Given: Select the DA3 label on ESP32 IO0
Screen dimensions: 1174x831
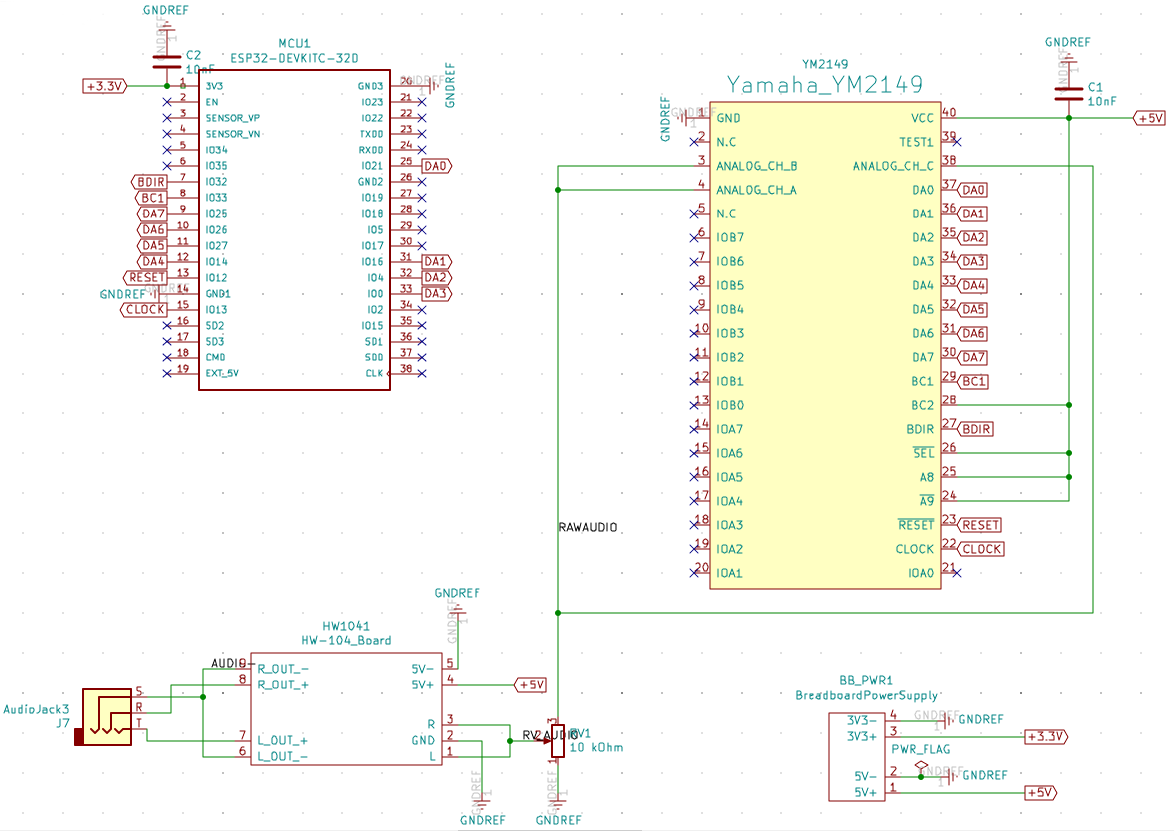Looking at the screenshot, I should coord(437,293).
